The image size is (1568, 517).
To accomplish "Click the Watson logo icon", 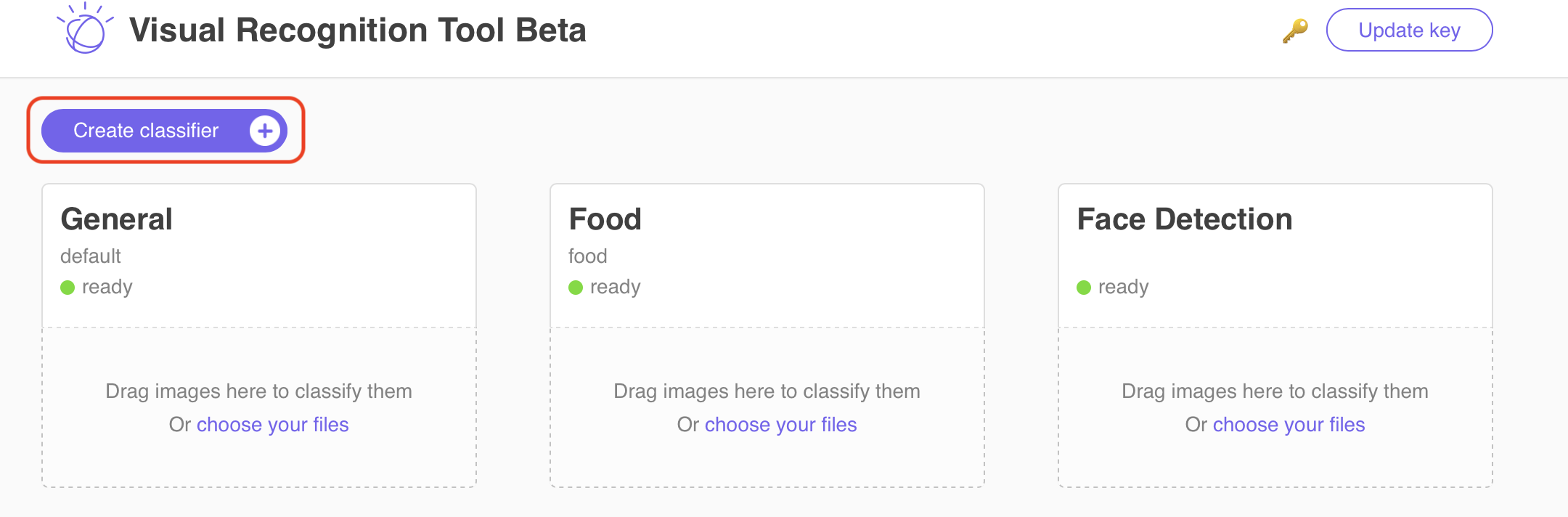I will click(x=85, y=29).
